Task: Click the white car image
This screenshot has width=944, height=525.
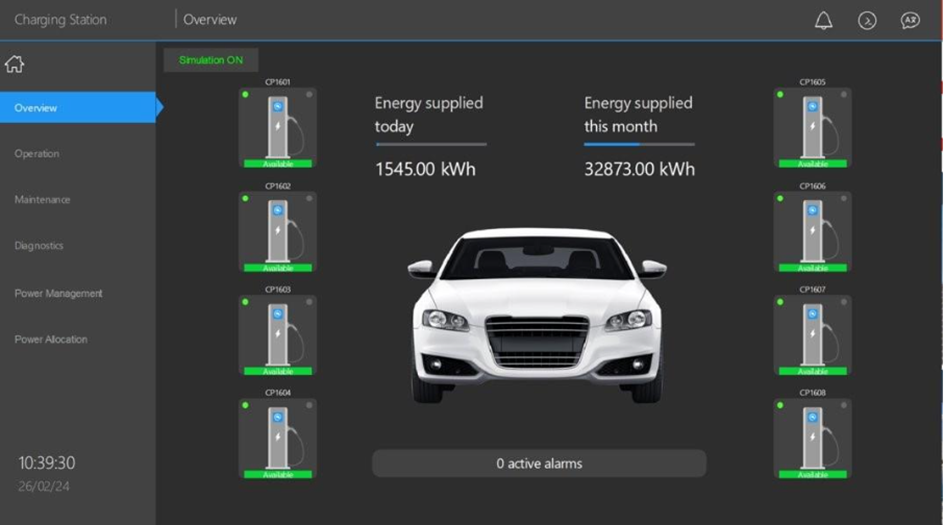Action: coord(537,315)
